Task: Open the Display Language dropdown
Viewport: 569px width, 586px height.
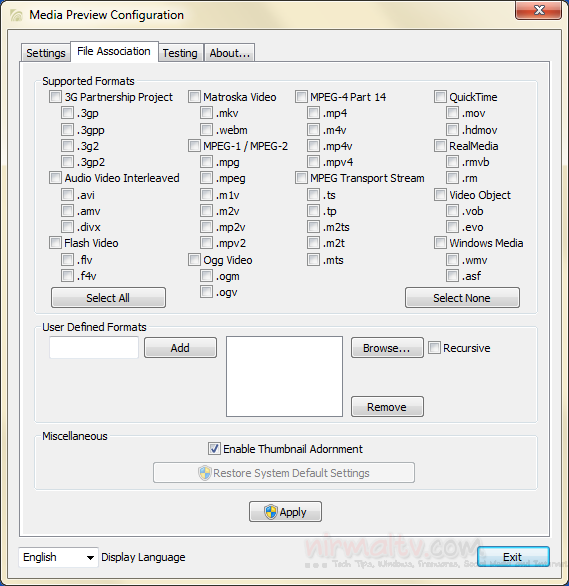Action: pos(58,557)
